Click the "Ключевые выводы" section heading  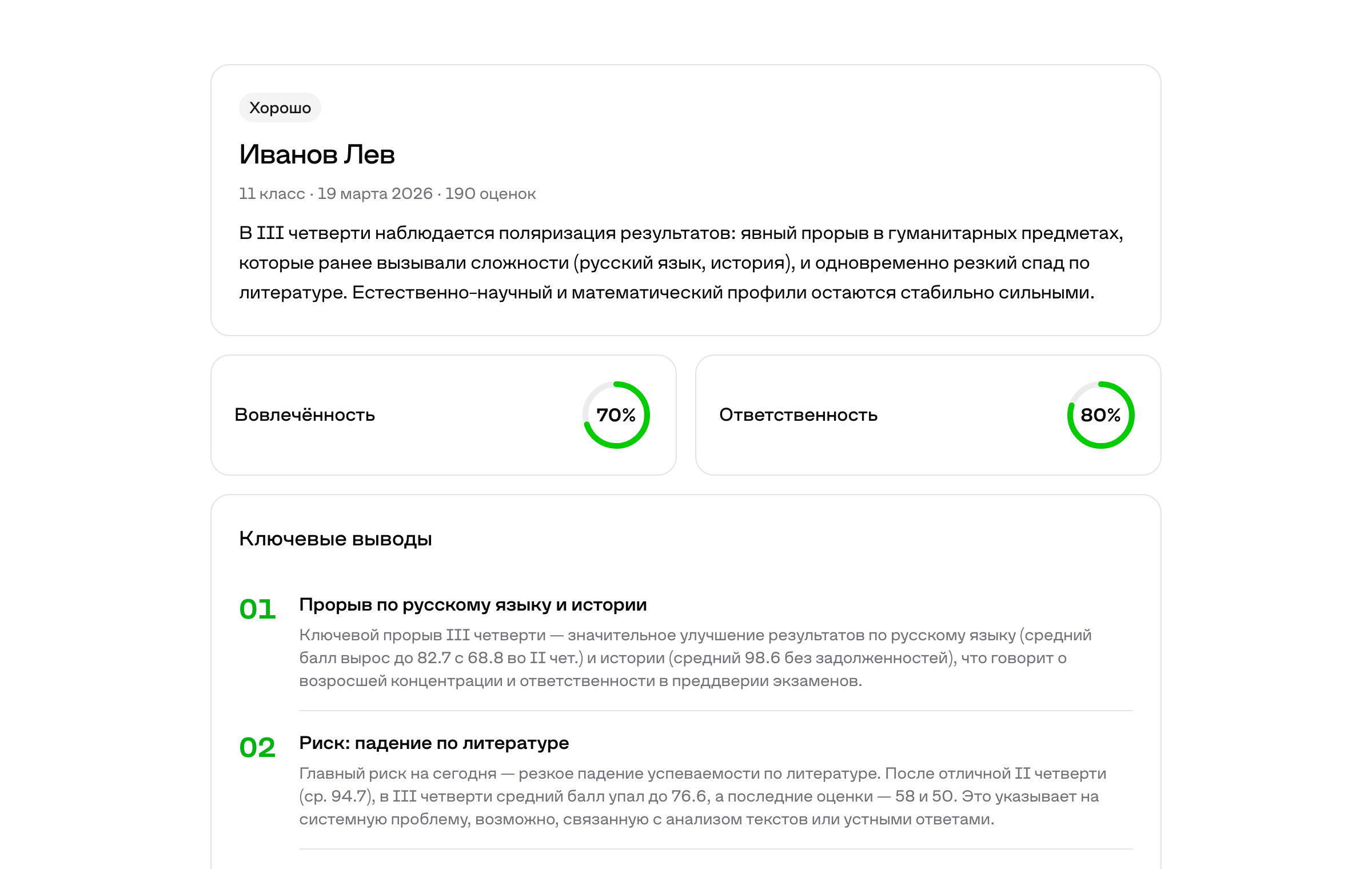[x=335, y=539]
